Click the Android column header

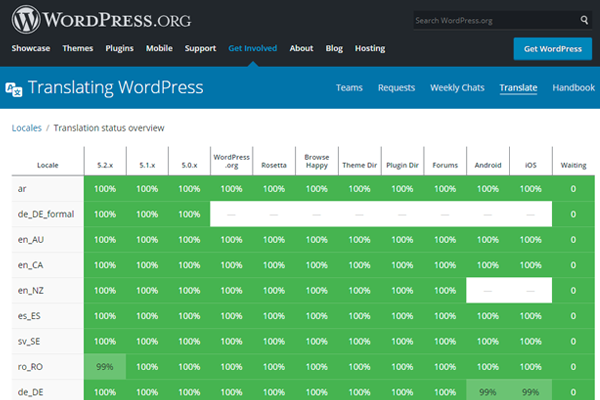click(x=488, y=165)
